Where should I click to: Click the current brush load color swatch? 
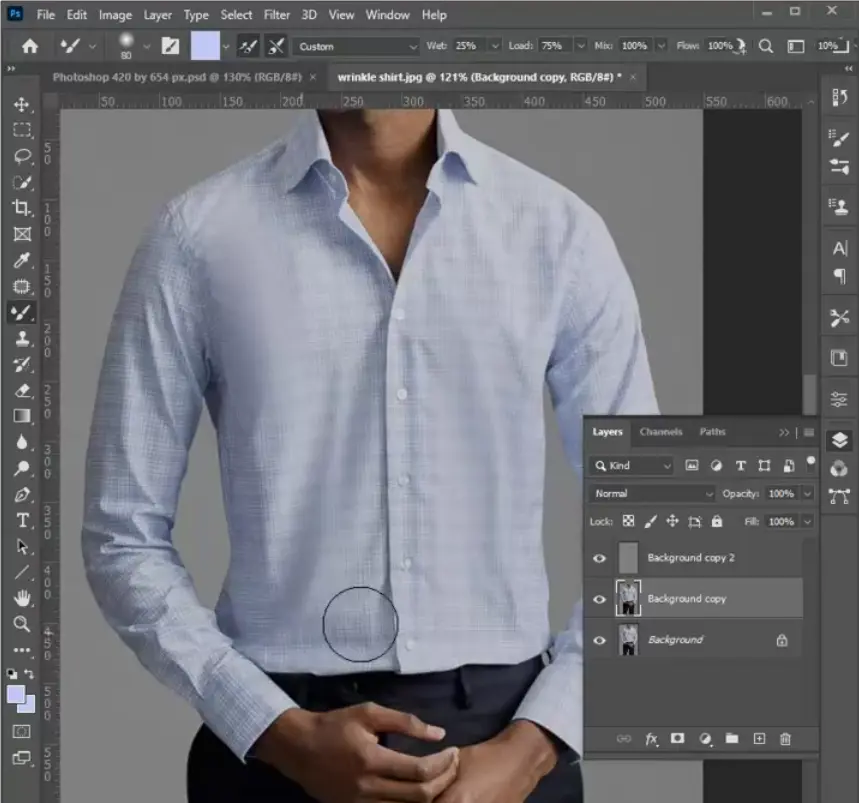tap(205, 45)
